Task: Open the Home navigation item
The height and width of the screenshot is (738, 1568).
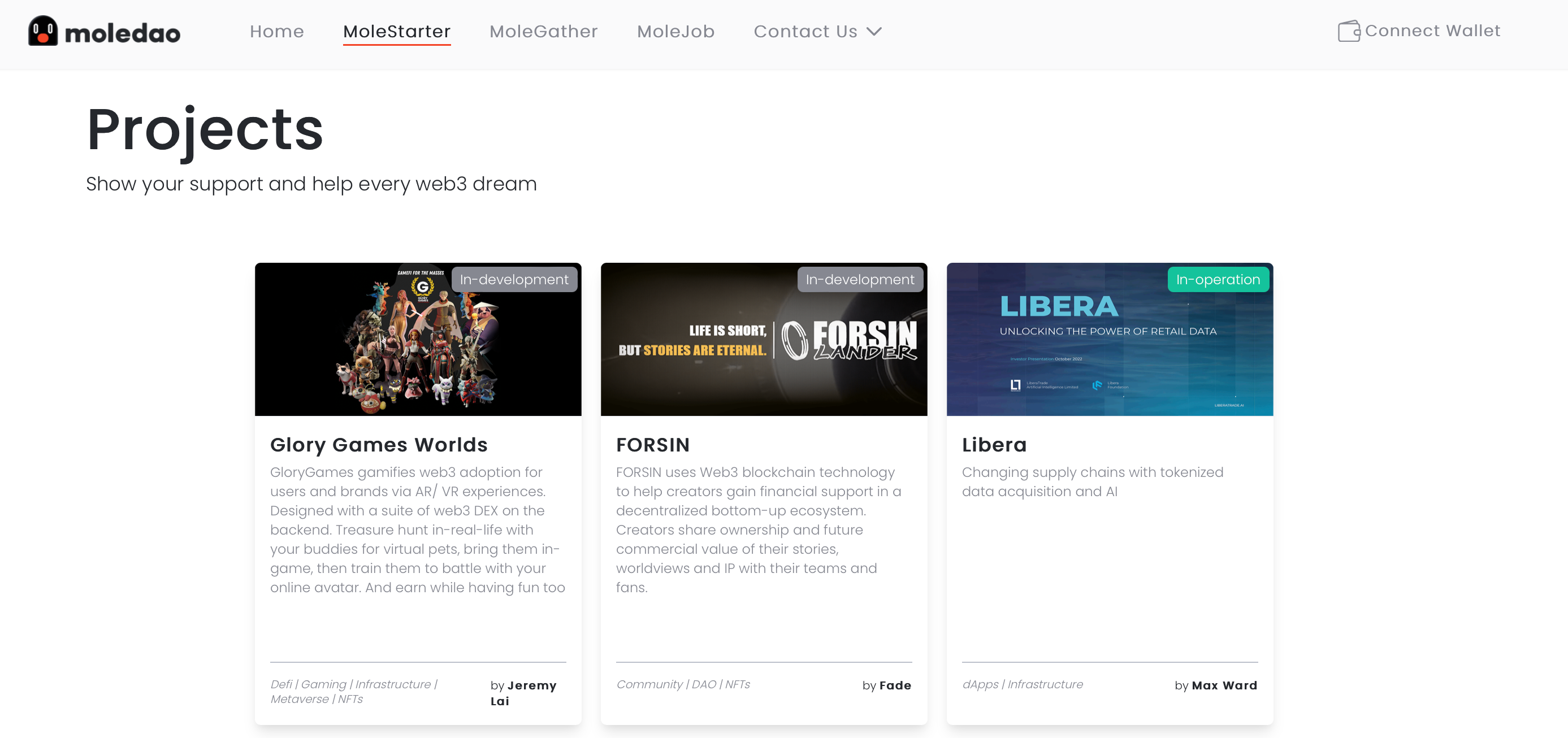Action: pos(277,31)
